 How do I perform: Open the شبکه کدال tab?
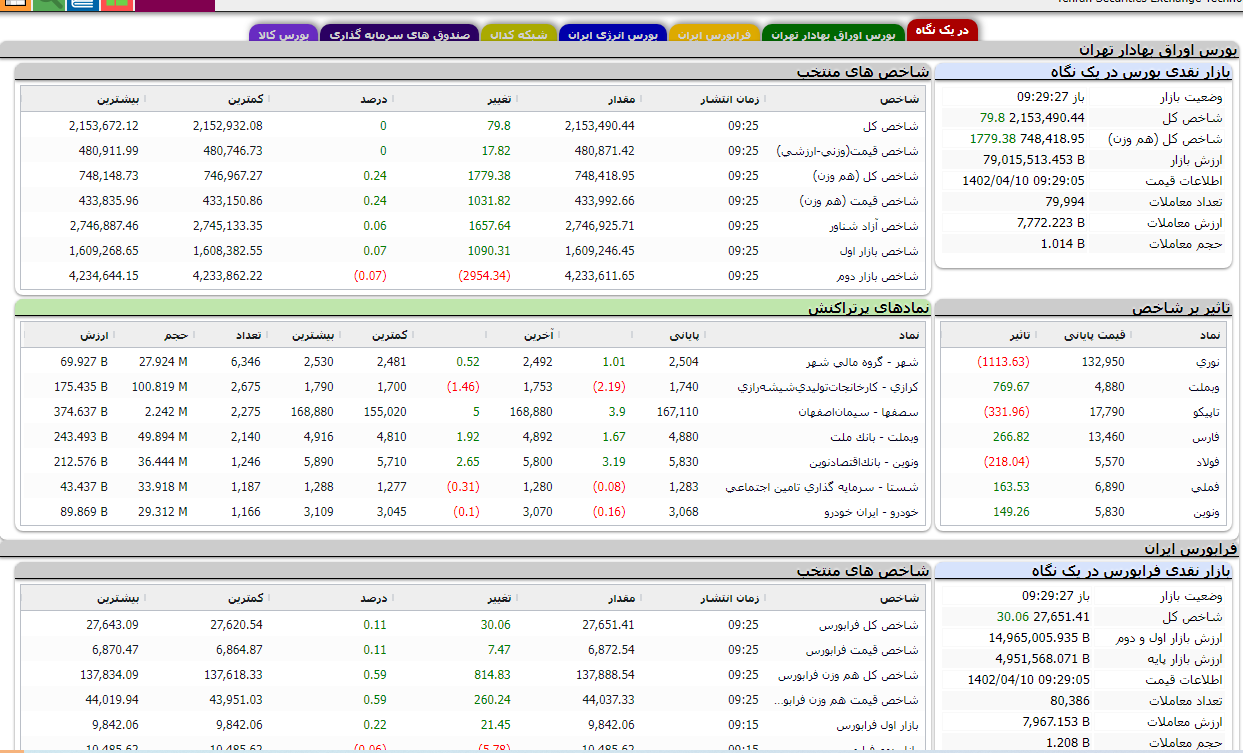[518, 34]
